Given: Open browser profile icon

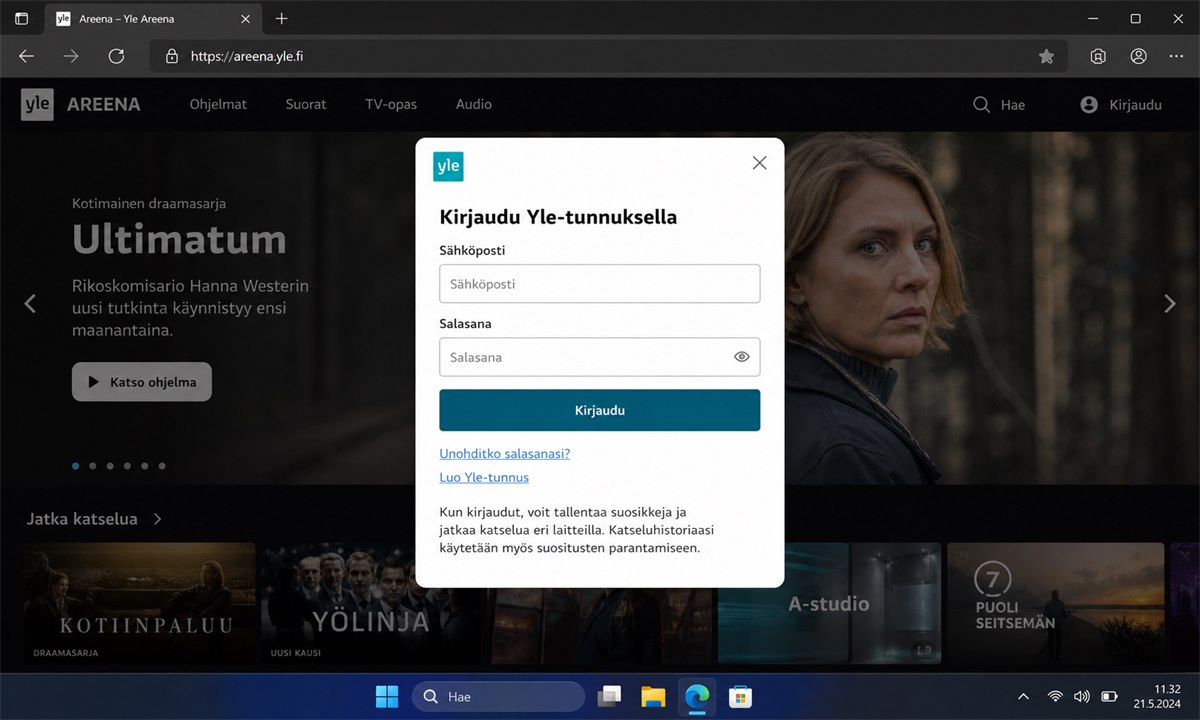Looking at the screenshot, I should tap(1138, 56).
